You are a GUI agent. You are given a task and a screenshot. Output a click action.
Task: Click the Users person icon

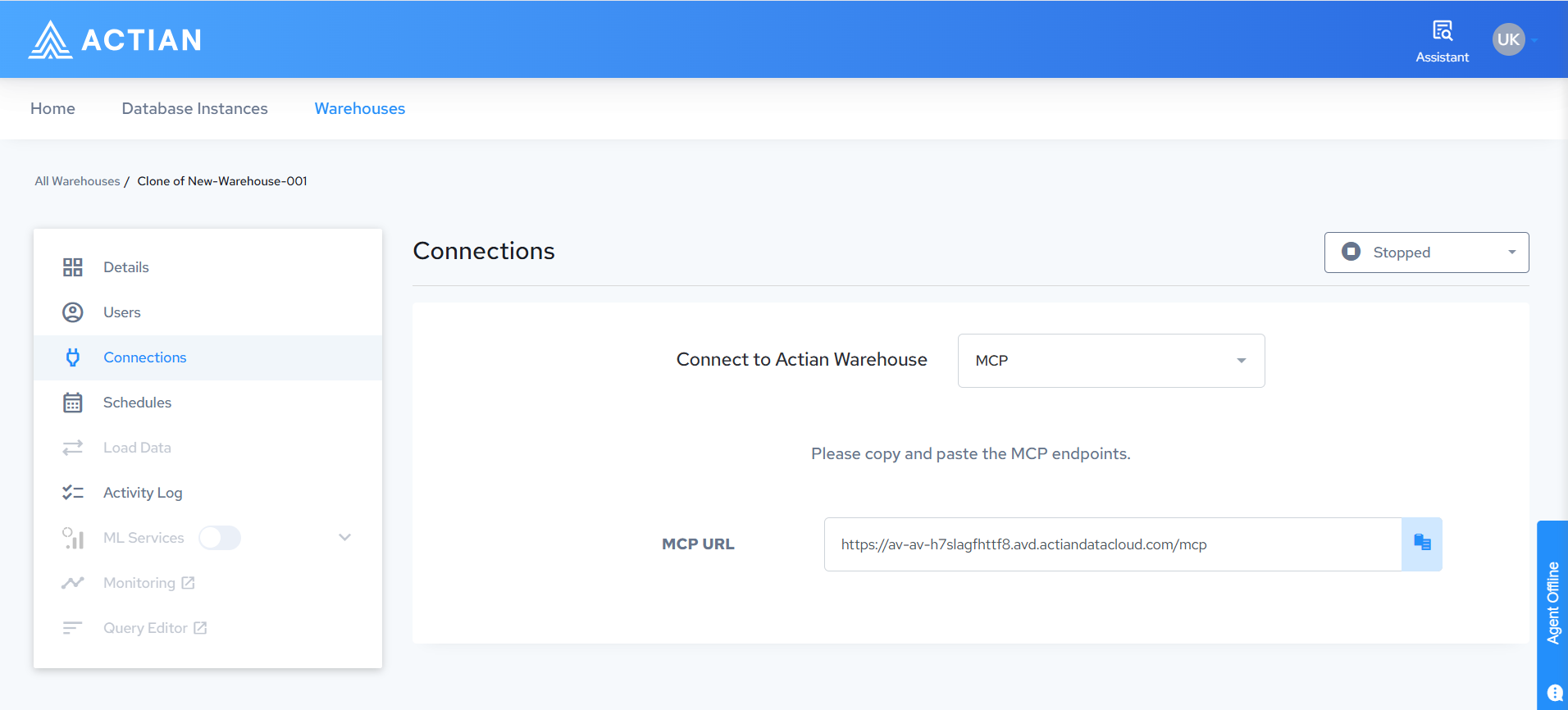(73, 312)
